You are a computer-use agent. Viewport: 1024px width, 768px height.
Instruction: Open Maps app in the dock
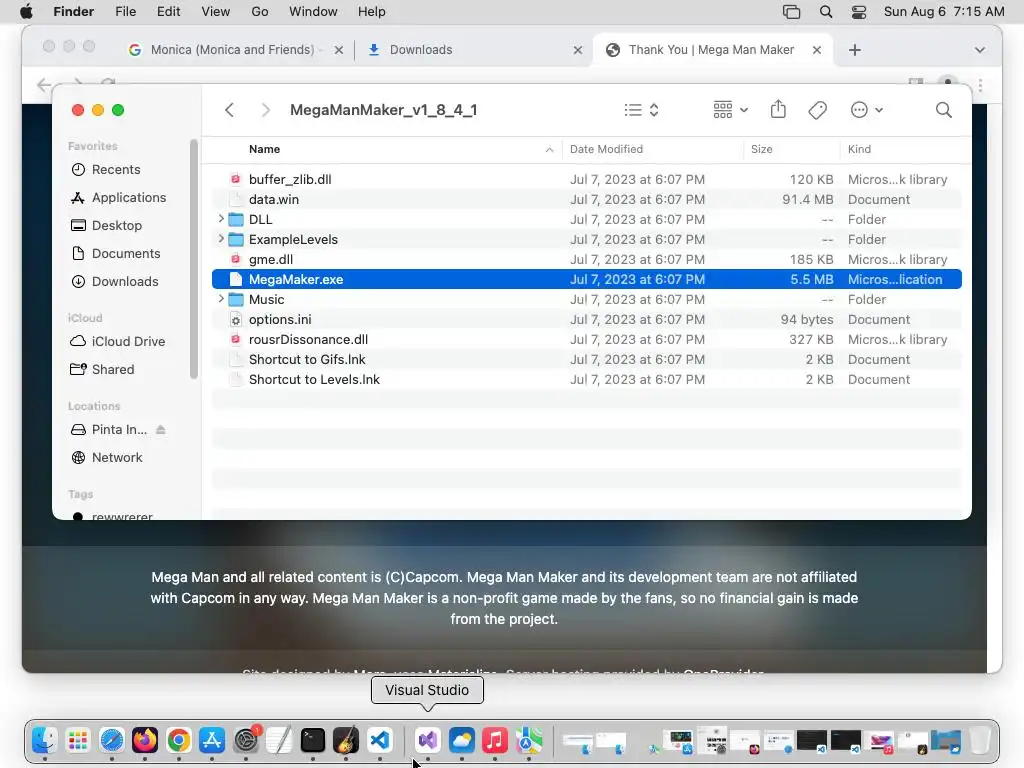click(529, 740)
